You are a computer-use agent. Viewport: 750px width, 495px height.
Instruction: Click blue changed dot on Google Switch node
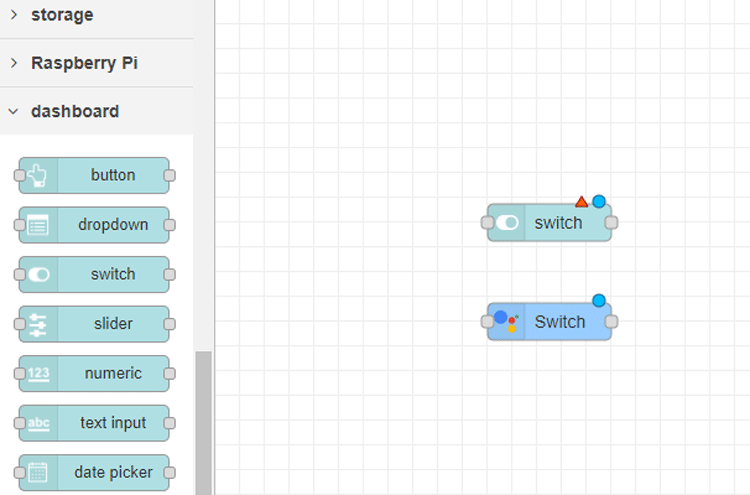point(599,300)
